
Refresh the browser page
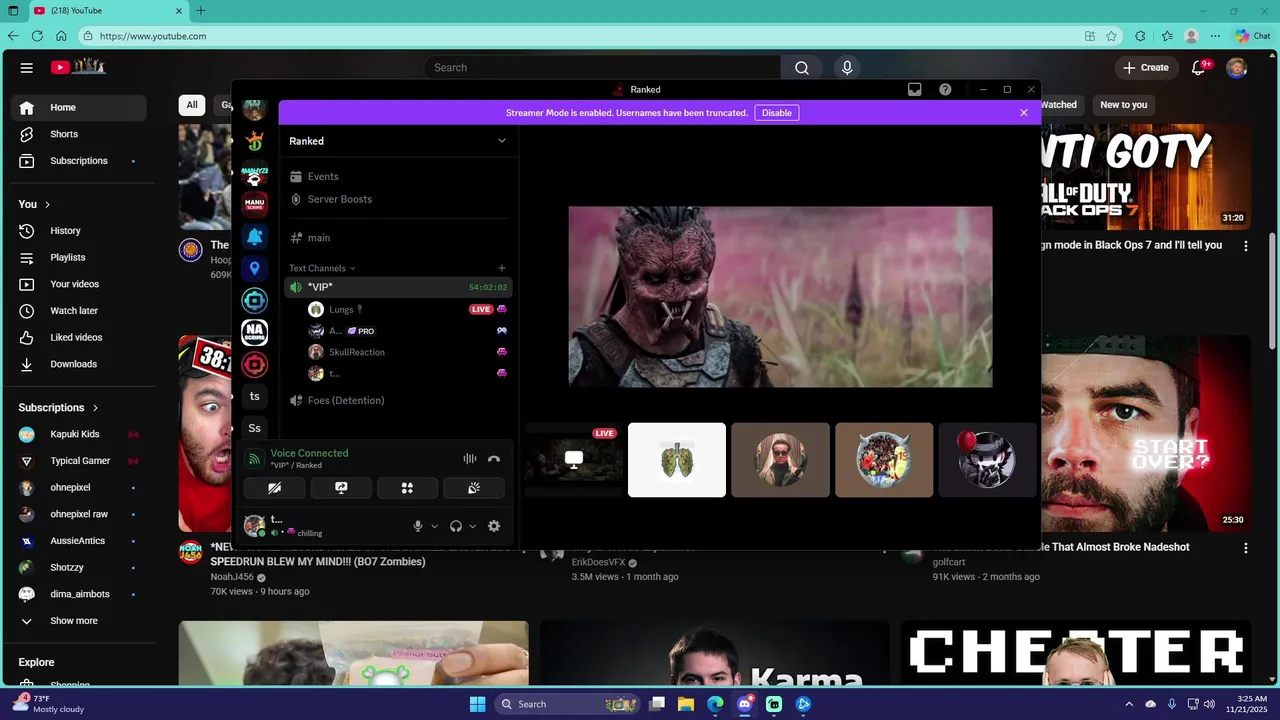coord(37,36)
